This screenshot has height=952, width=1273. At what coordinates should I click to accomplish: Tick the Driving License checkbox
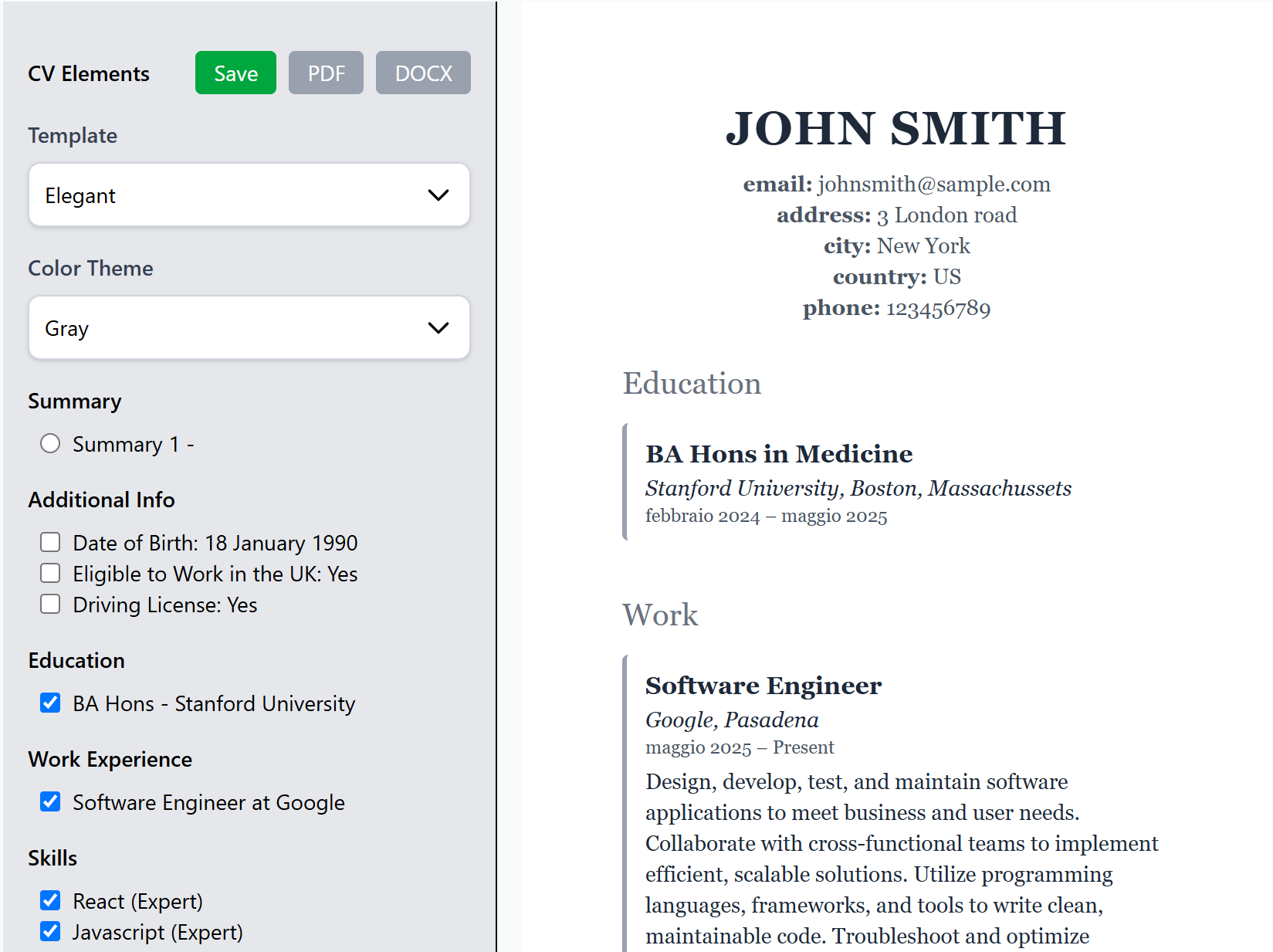50,604
